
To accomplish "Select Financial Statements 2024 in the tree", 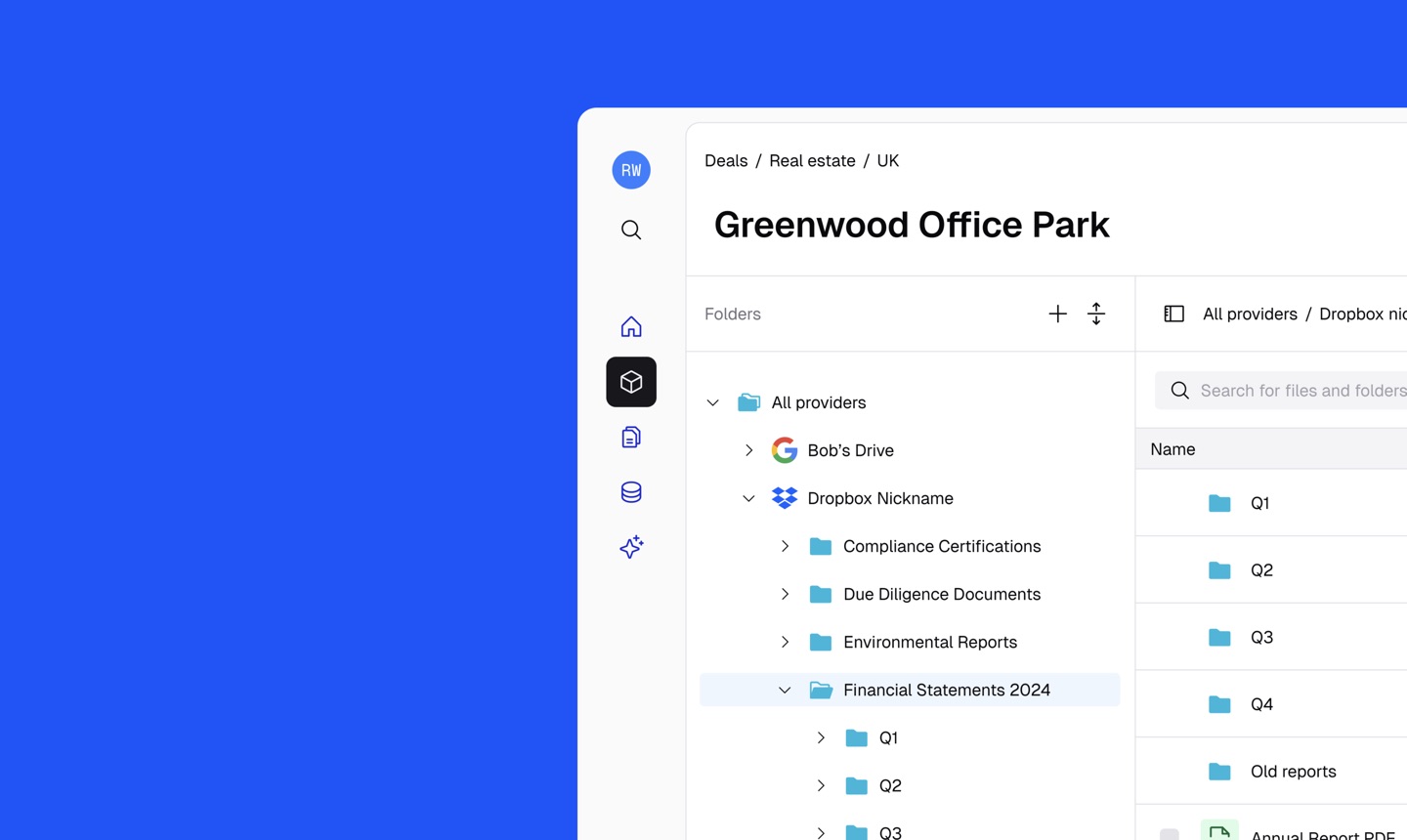I will [x=910, y=690].
